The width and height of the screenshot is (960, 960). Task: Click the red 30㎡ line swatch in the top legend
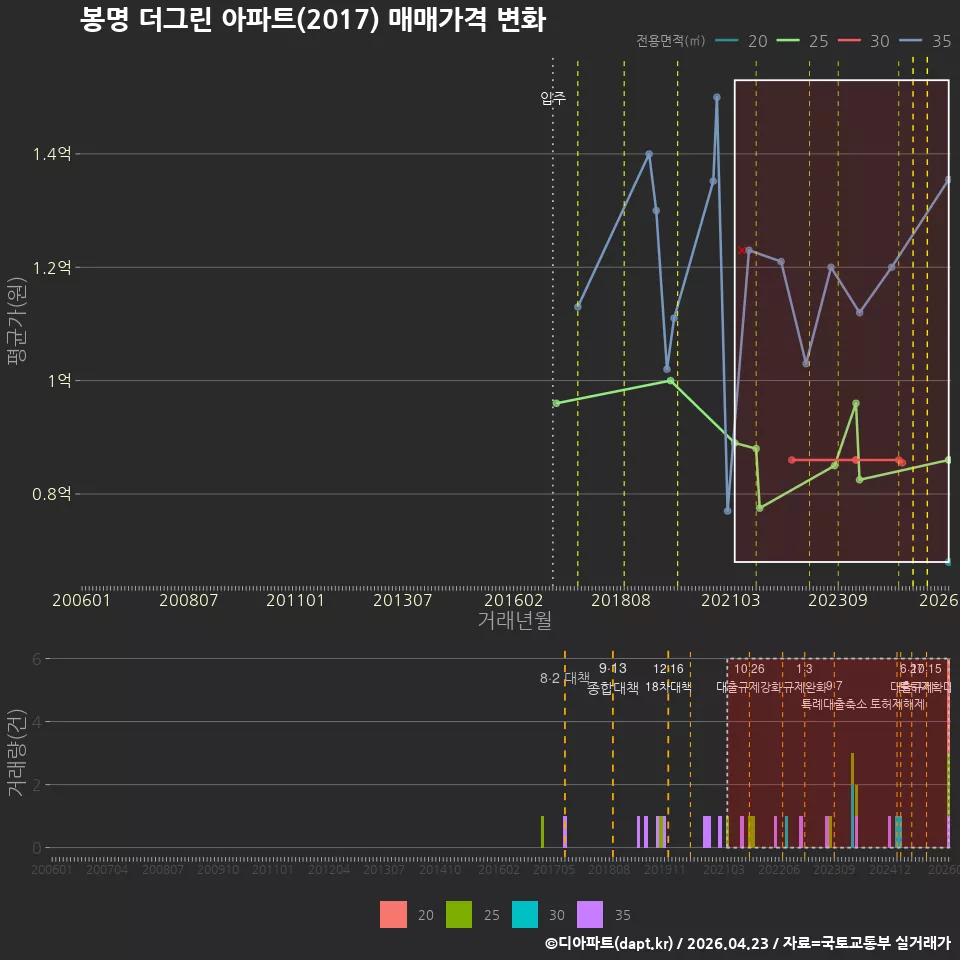tap(849, 41)
